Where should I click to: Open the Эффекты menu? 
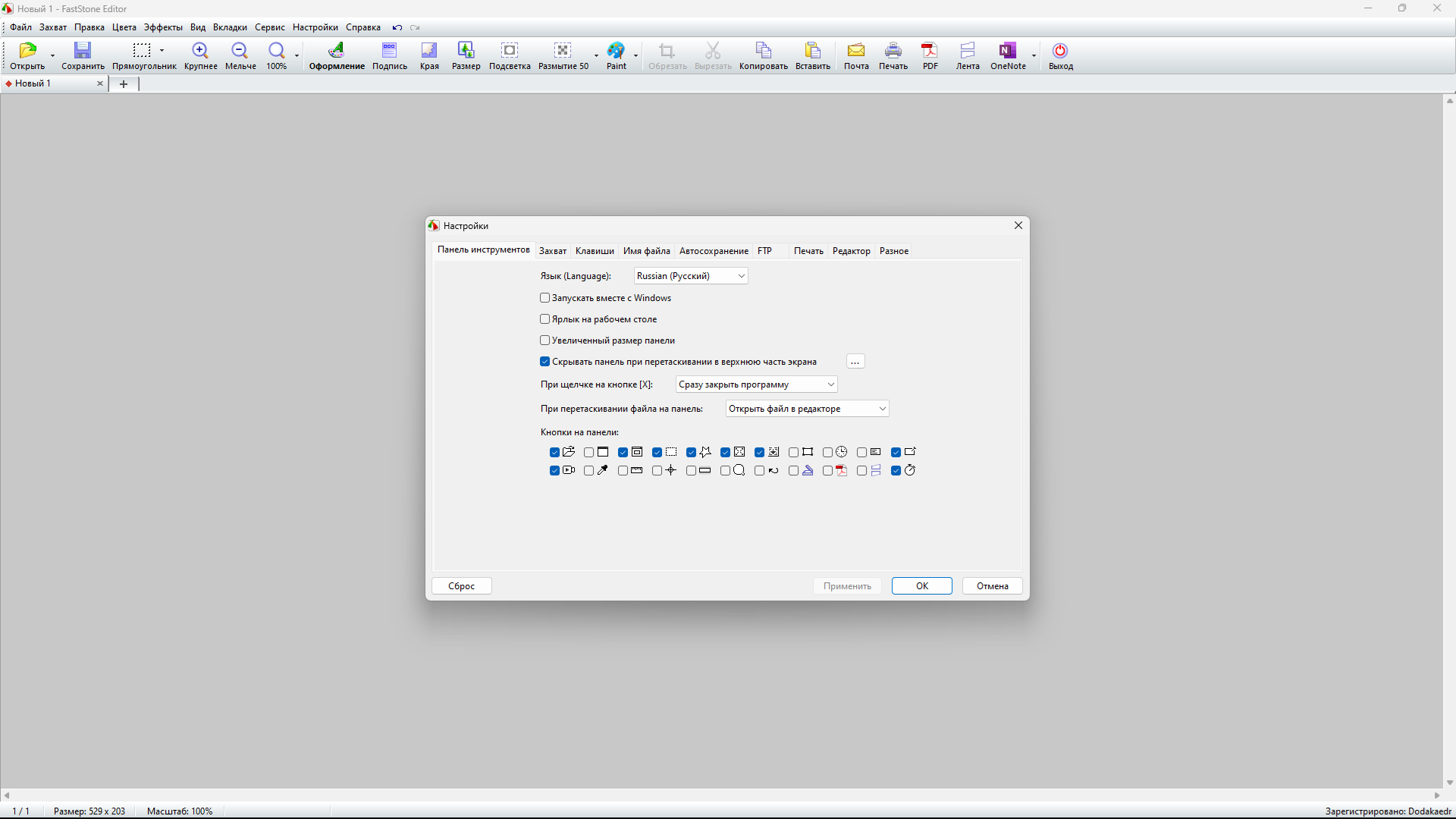coord(163,27)
